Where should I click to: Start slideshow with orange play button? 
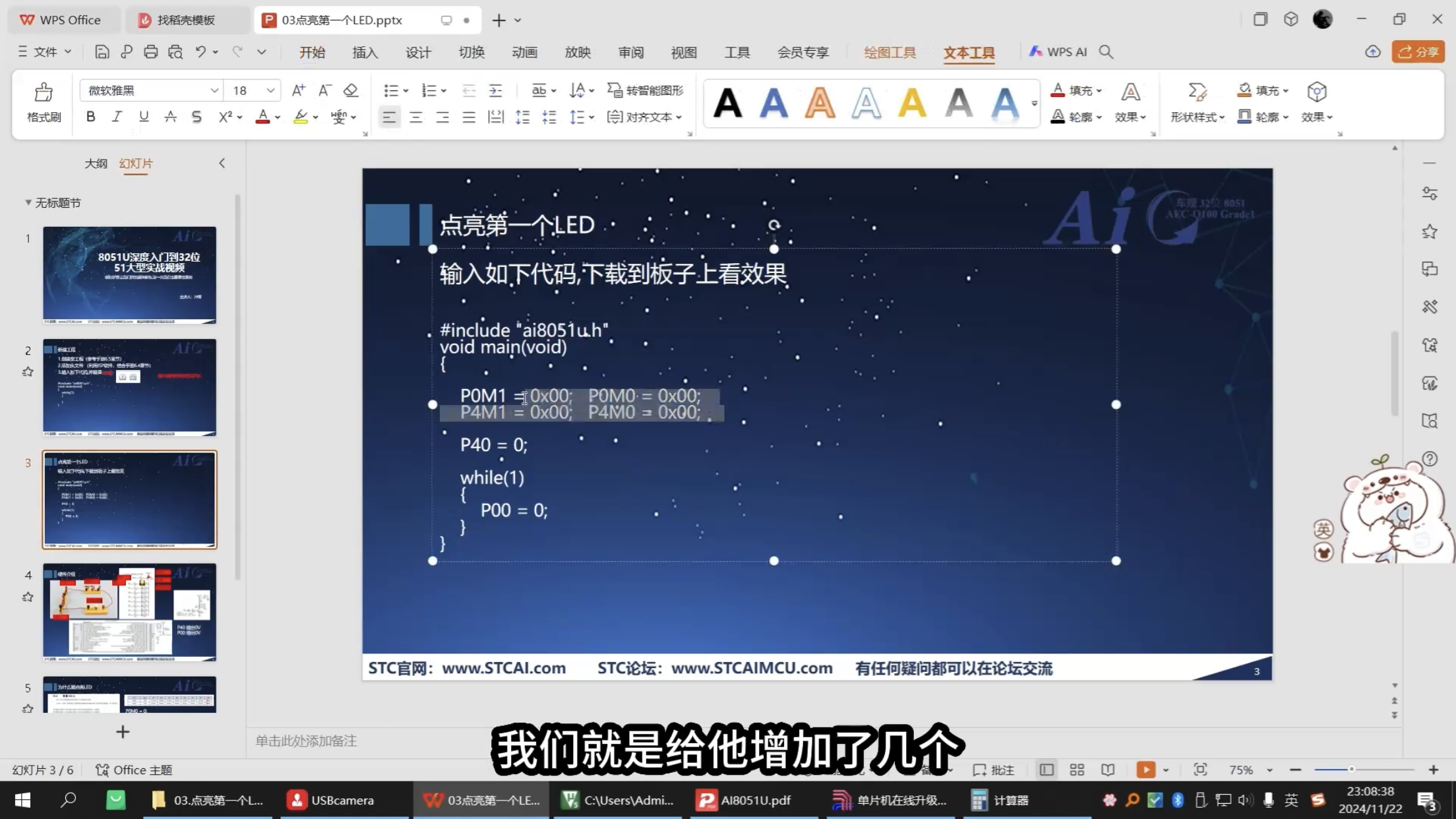[1146, 770]
